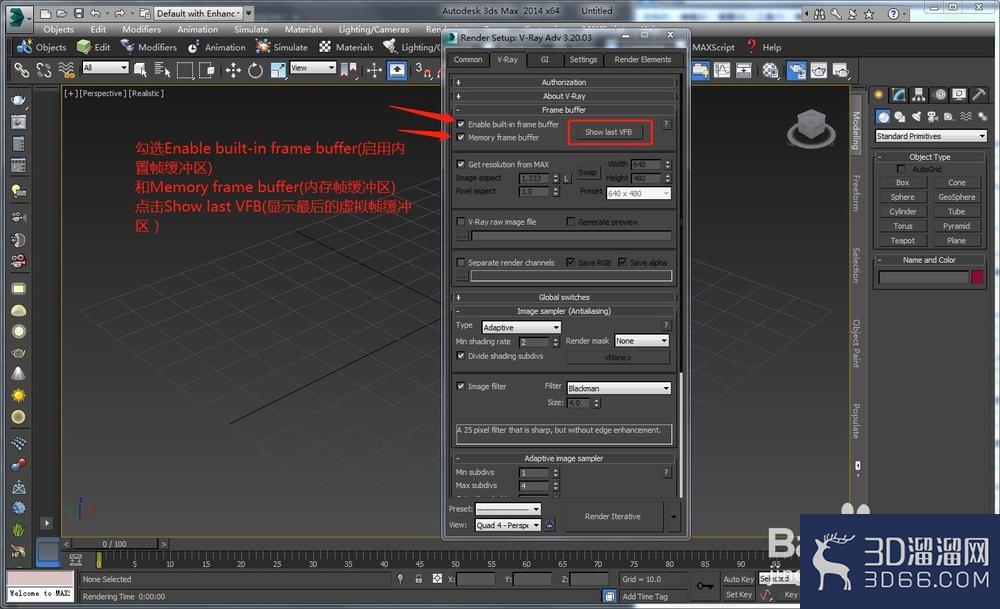Open the Animation menu

click(x=198, y=29)
